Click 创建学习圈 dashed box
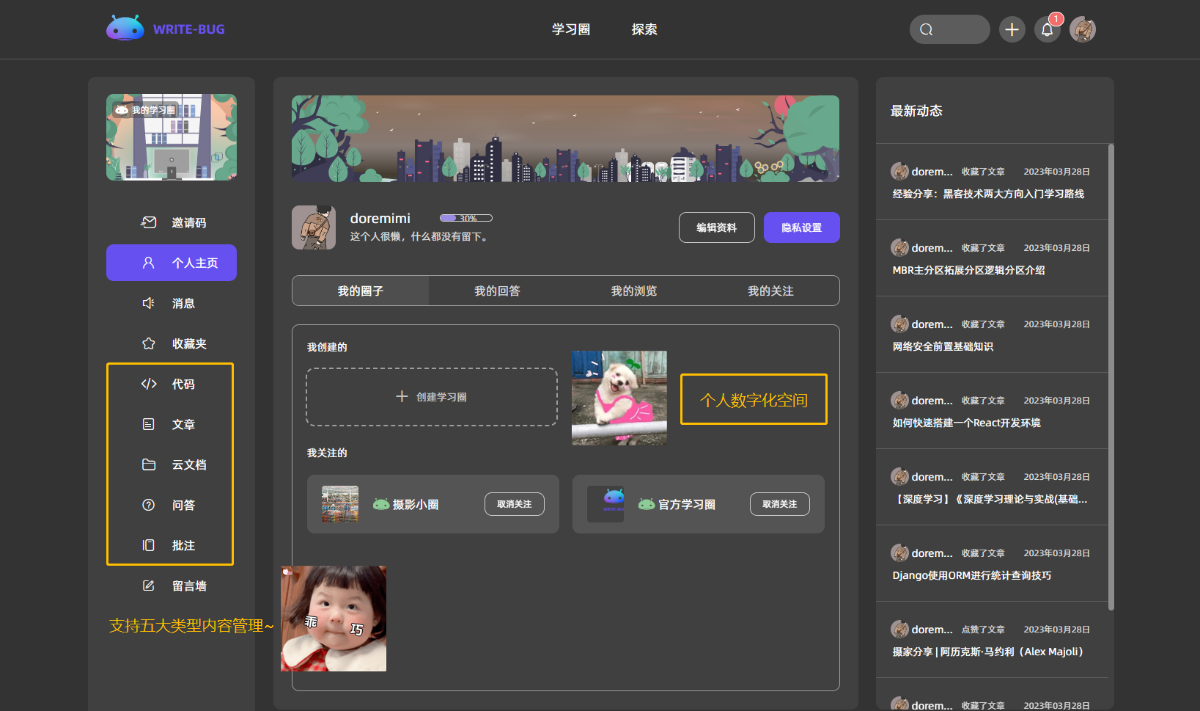The image size is (1200, 711). click(x=432, y=397)
